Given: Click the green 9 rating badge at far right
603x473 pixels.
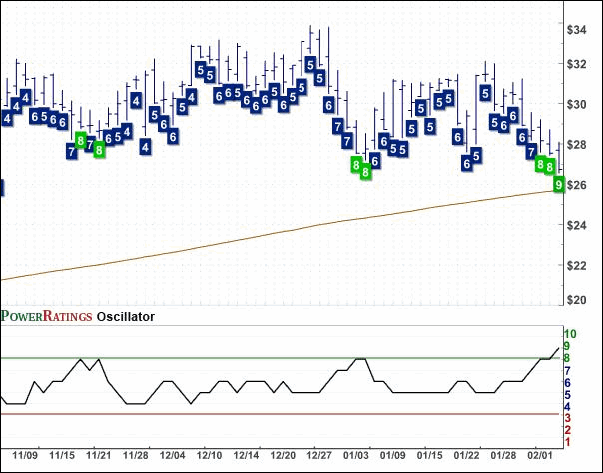Looking at the screenshot, I should click(x=558, y=184).
